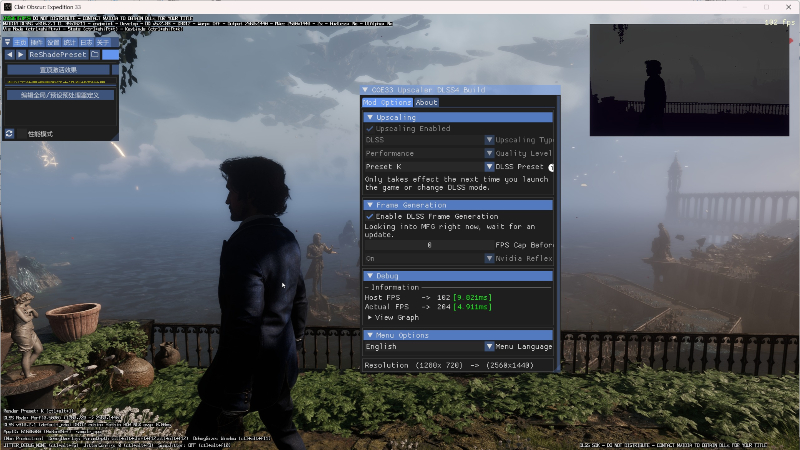Open the Quality Level Performance dropdown
800x450 pixels.
click(429, 153)
